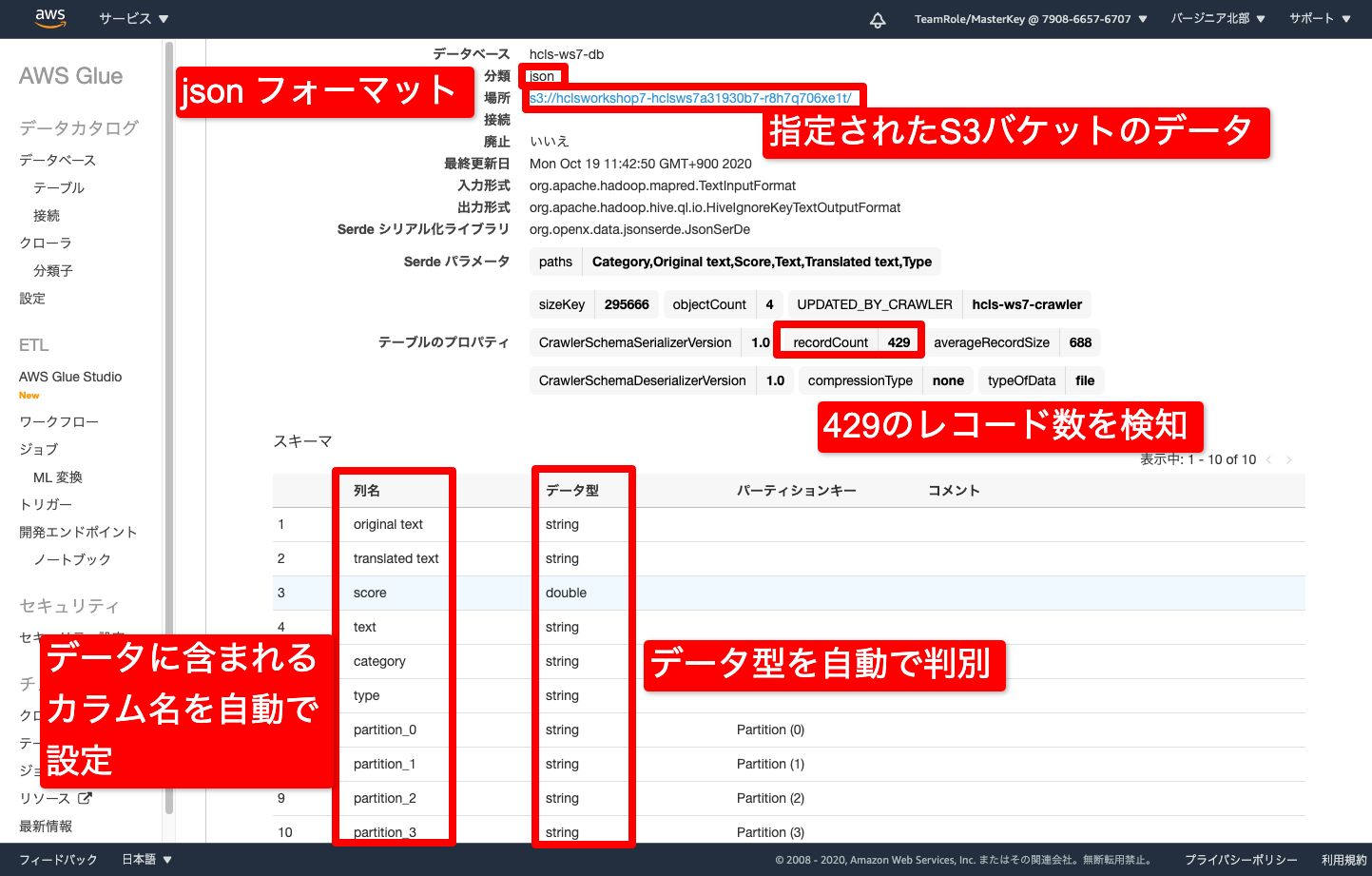Open AWS Glue Studio in sidebar
This screenshot has height=876, width=1372.
[x=70, y=377]
